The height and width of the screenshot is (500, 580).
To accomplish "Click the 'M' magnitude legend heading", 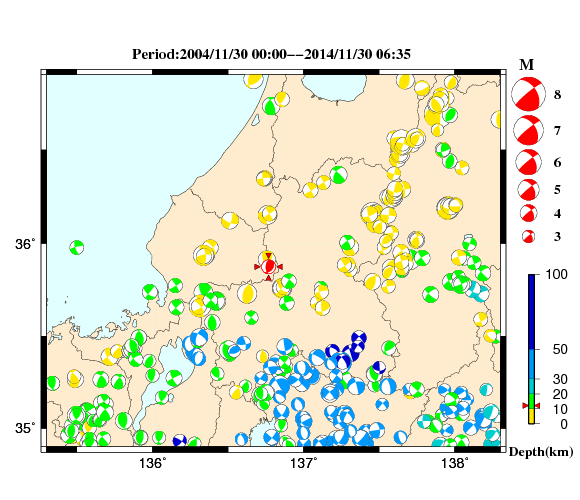I will [x=526, y=65].
